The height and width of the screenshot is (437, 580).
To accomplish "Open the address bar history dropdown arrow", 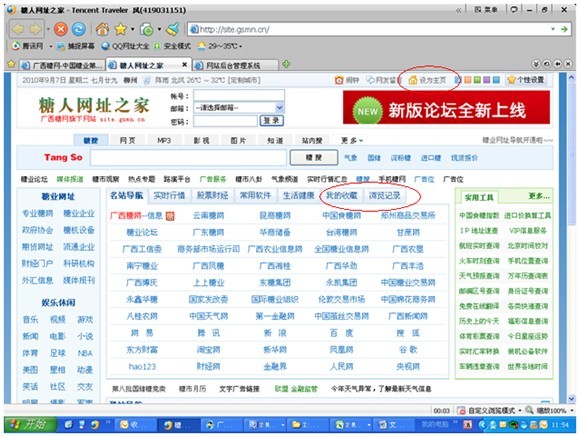I will [x=553, y=29].
